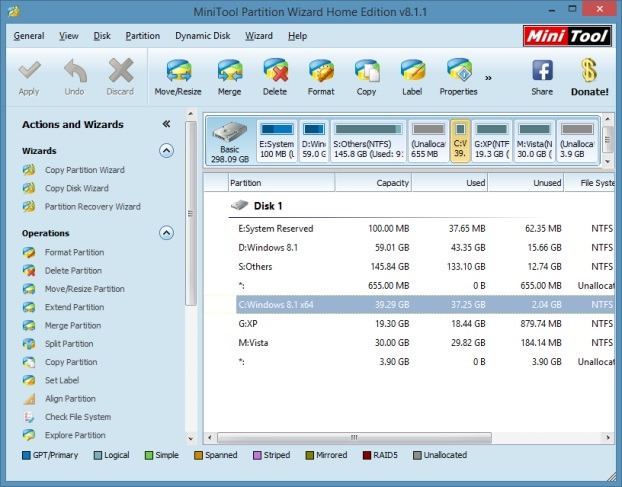The image size is (622, 487).
Task: Open the Help menu
Action: pyautogui.click(x=298, y=36)
